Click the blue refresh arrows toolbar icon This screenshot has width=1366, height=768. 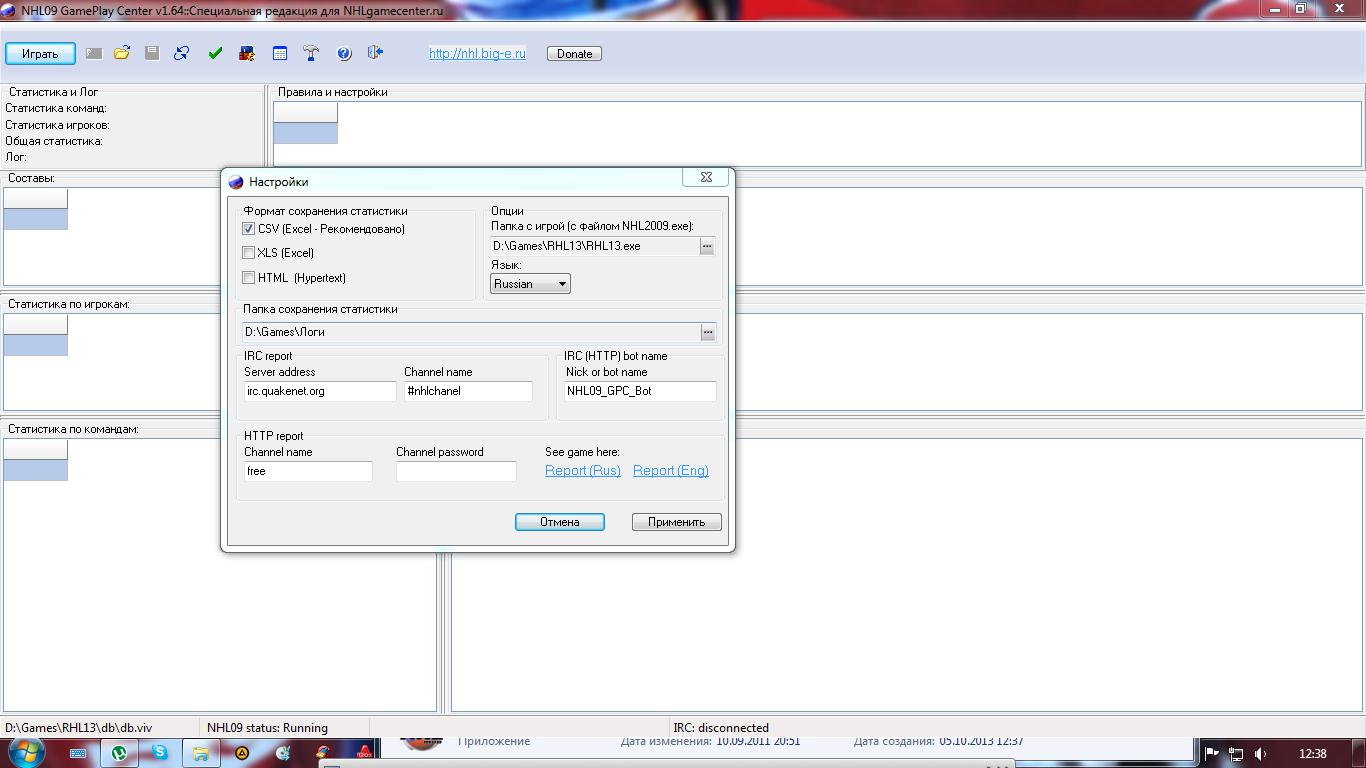182,53
